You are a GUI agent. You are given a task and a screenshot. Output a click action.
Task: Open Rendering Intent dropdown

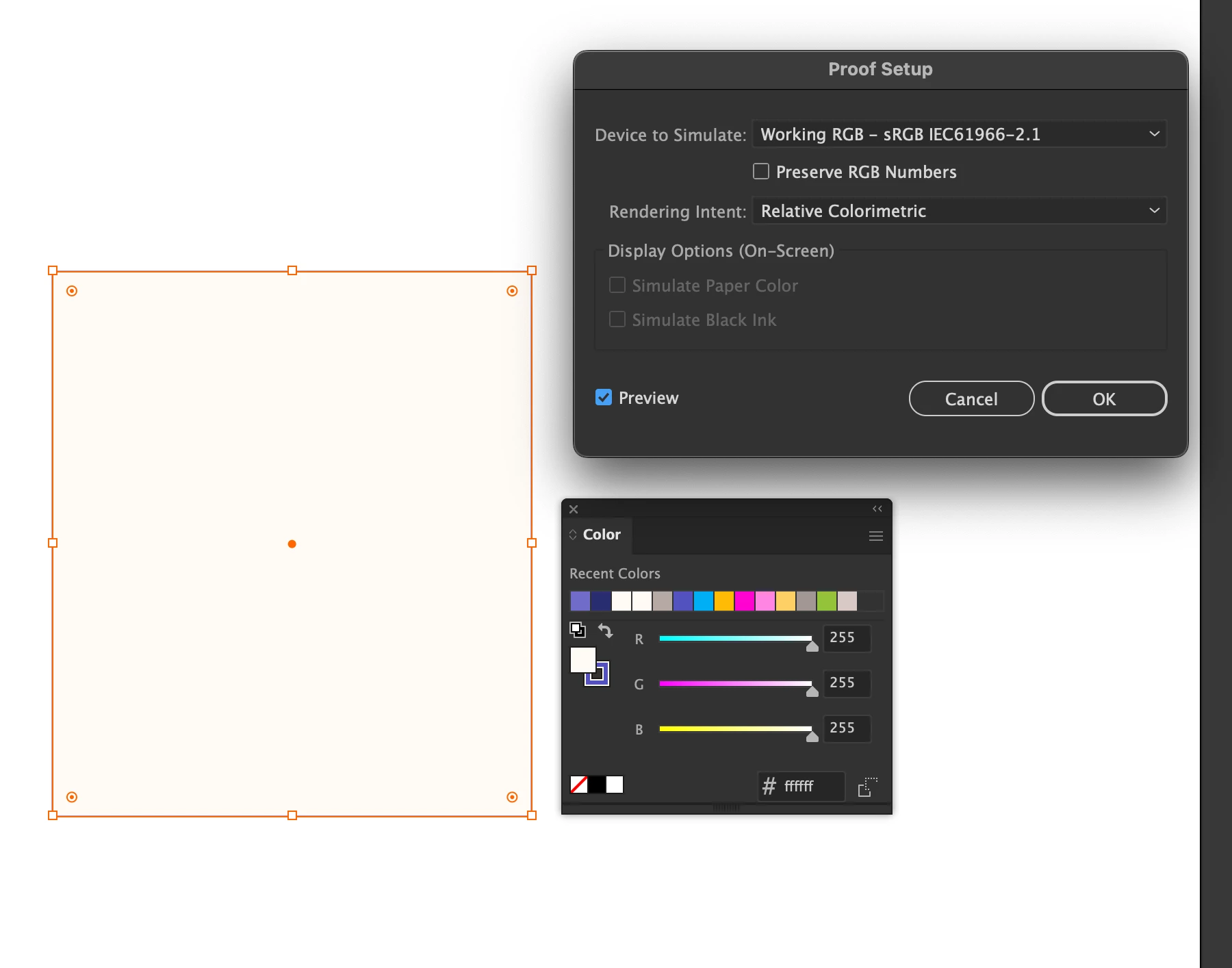(x=959, y=211)
